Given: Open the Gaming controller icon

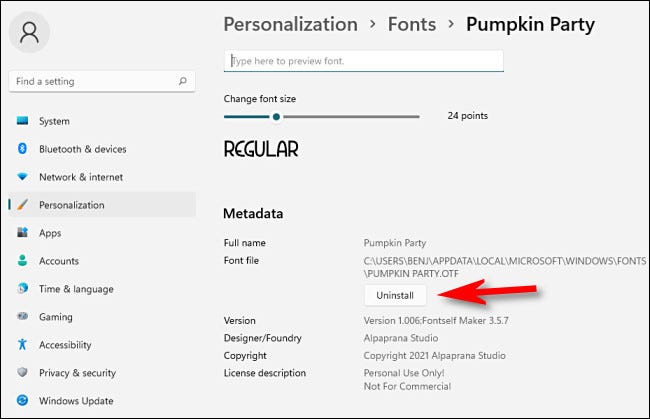Looking at the screenshot, I should pyautogui.click(x=22, y=316).
